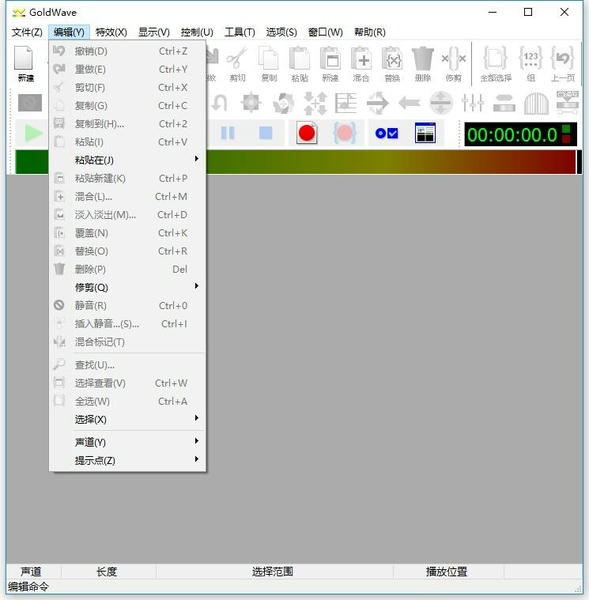Screen dimensions: 589x600
Task: Choose 覆盖(N) menu entry
Action: [x=127, y=233]
